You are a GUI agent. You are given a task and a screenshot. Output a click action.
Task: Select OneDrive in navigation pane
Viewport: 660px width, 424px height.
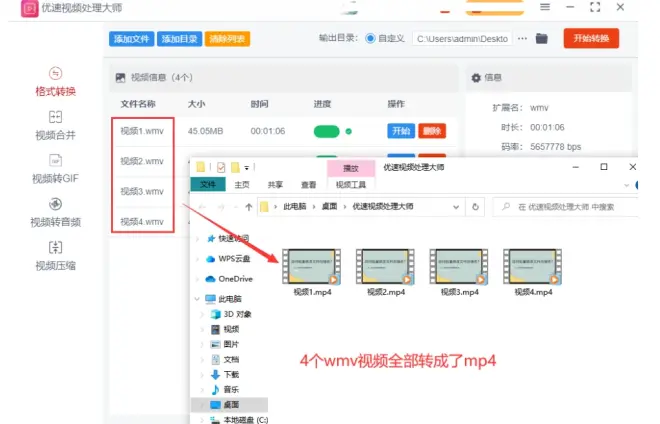pyautogui.click(x=229, y=279)
